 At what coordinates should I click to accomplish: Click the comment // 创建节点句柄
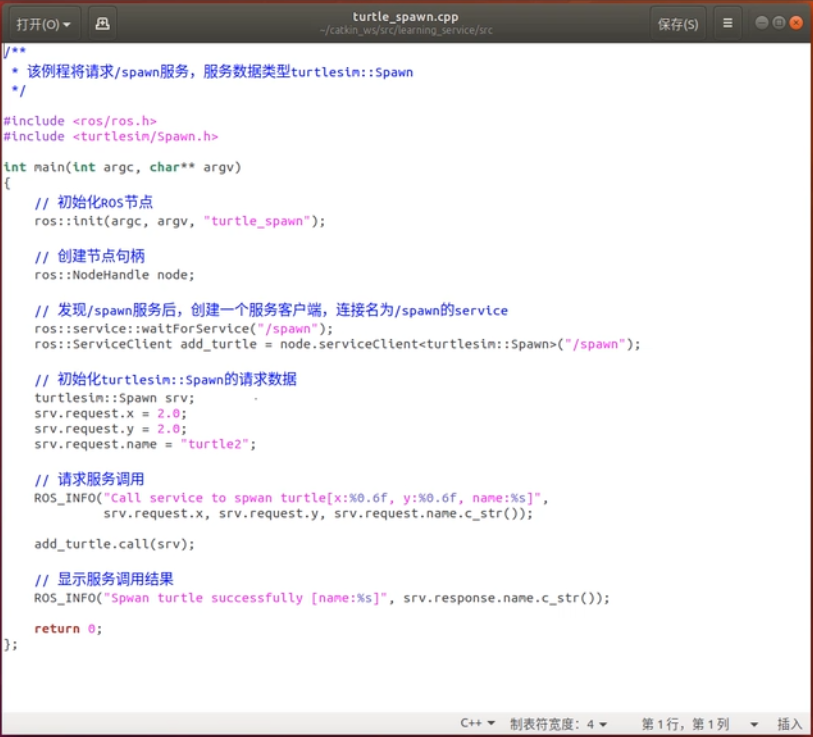click(89, 256)
